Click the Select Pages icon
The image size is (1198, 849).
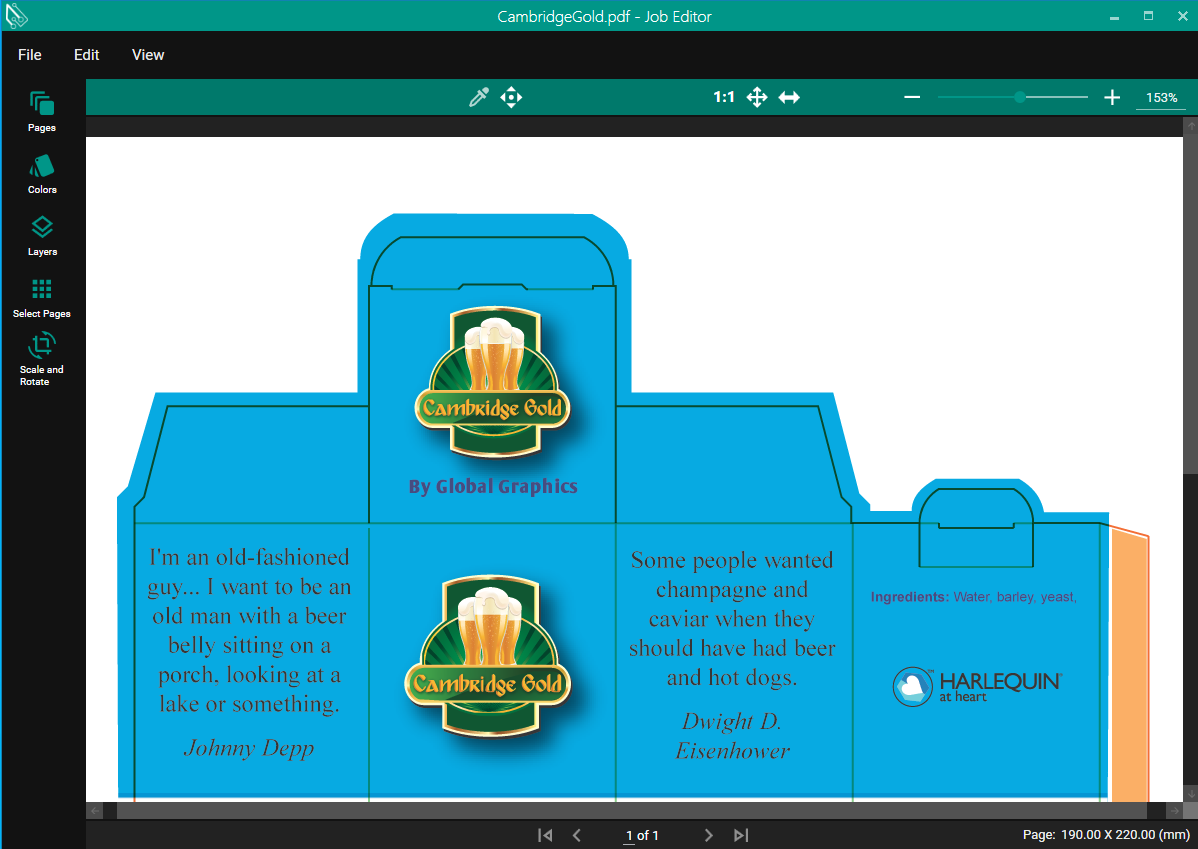[42, 297]
